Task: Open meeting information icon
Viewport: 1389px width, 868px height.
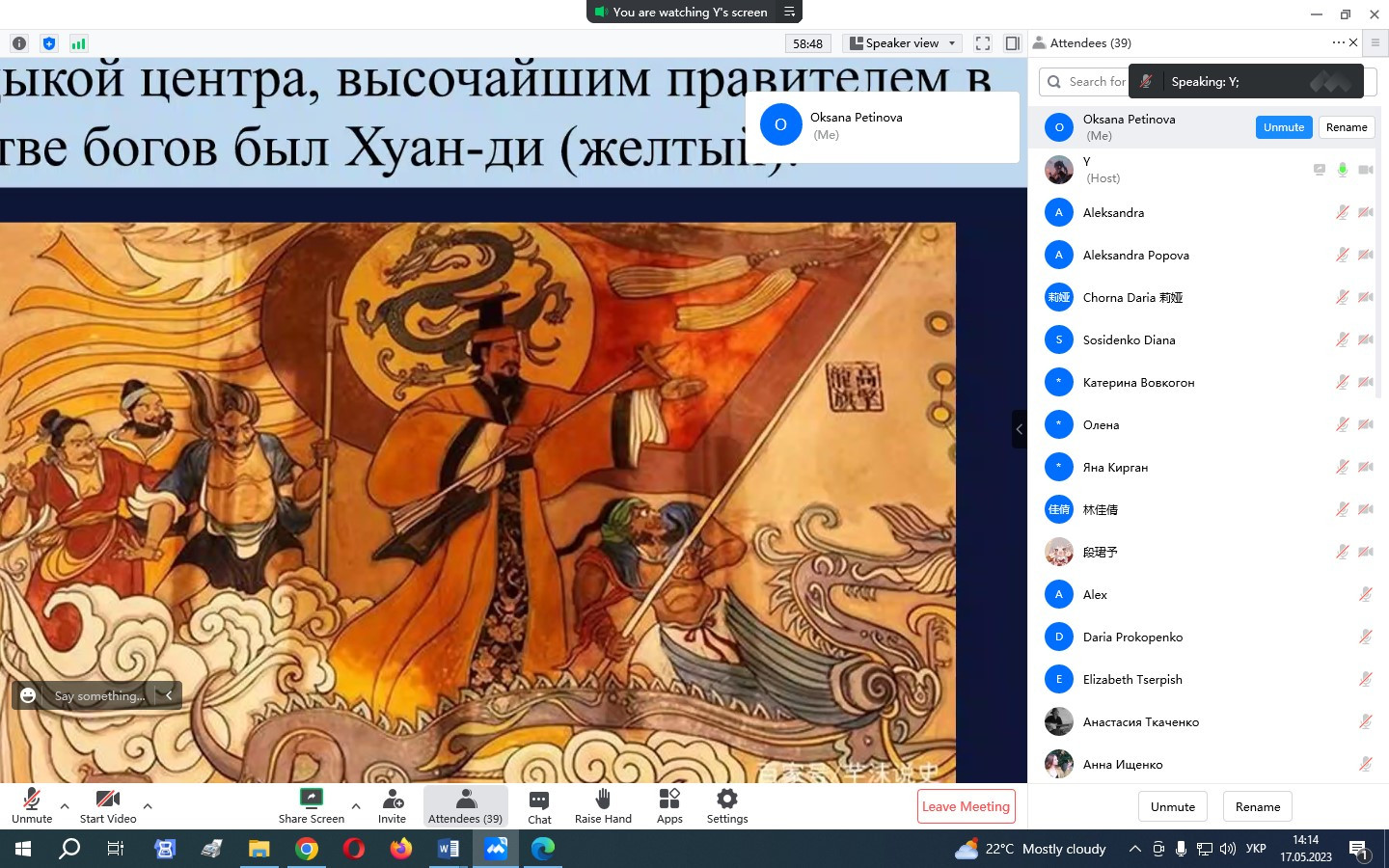Action: coord(18,43)
